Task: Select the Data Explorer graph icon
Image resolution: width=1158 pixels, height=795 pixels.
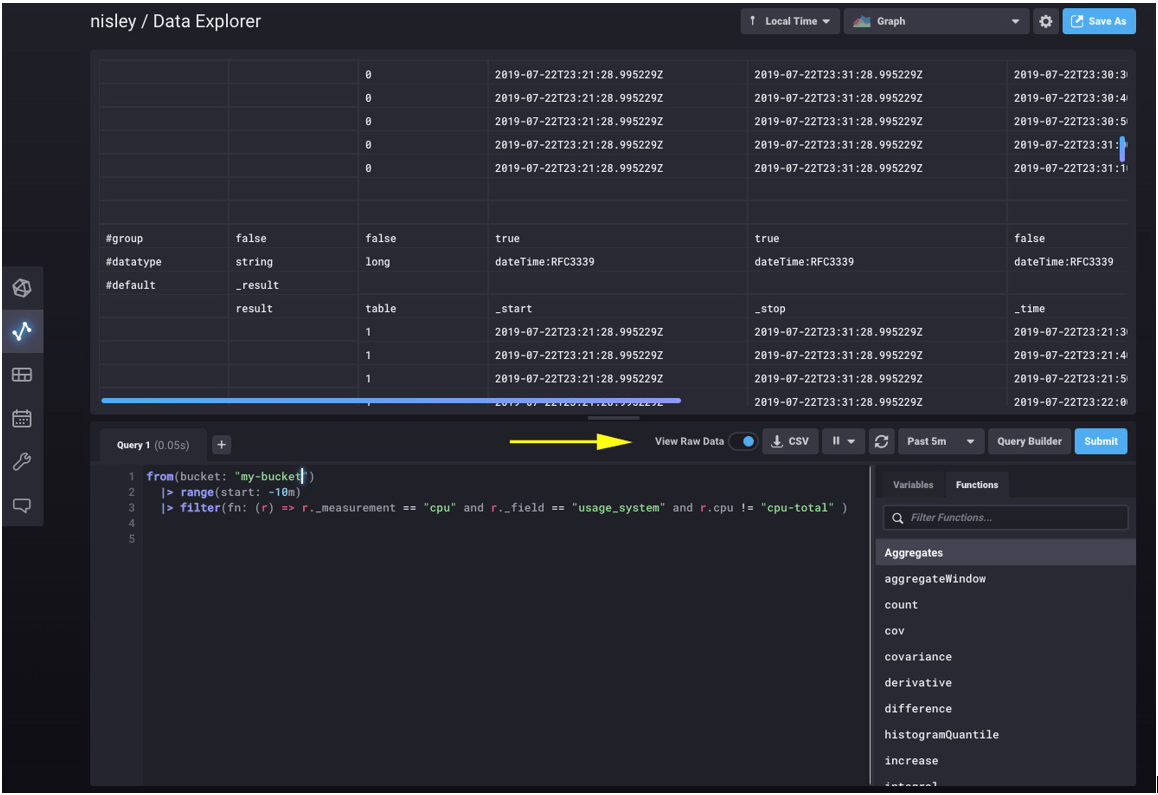Action: click(x=23, y=331)
